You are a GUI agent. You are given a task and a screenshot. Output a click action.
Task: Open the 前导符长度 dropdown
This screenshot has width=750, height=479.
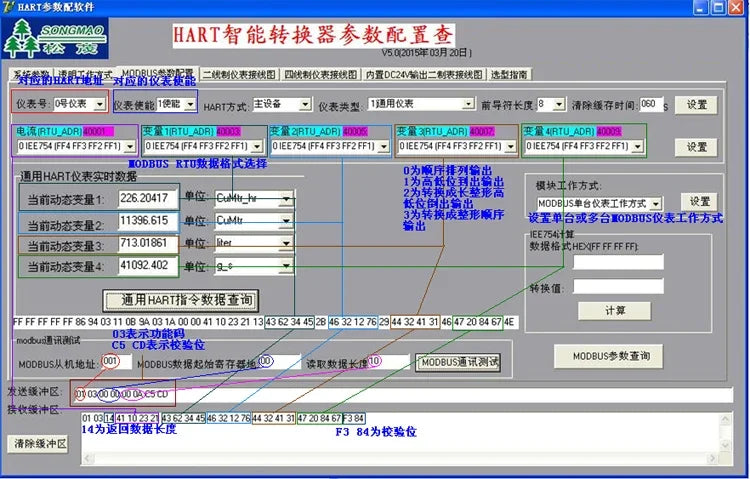pos(551,104)
